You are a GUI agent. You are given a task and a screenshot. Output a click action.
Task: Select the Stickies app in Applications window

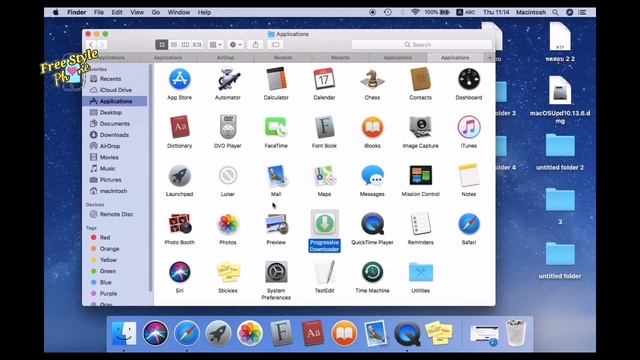pos(228,272)
